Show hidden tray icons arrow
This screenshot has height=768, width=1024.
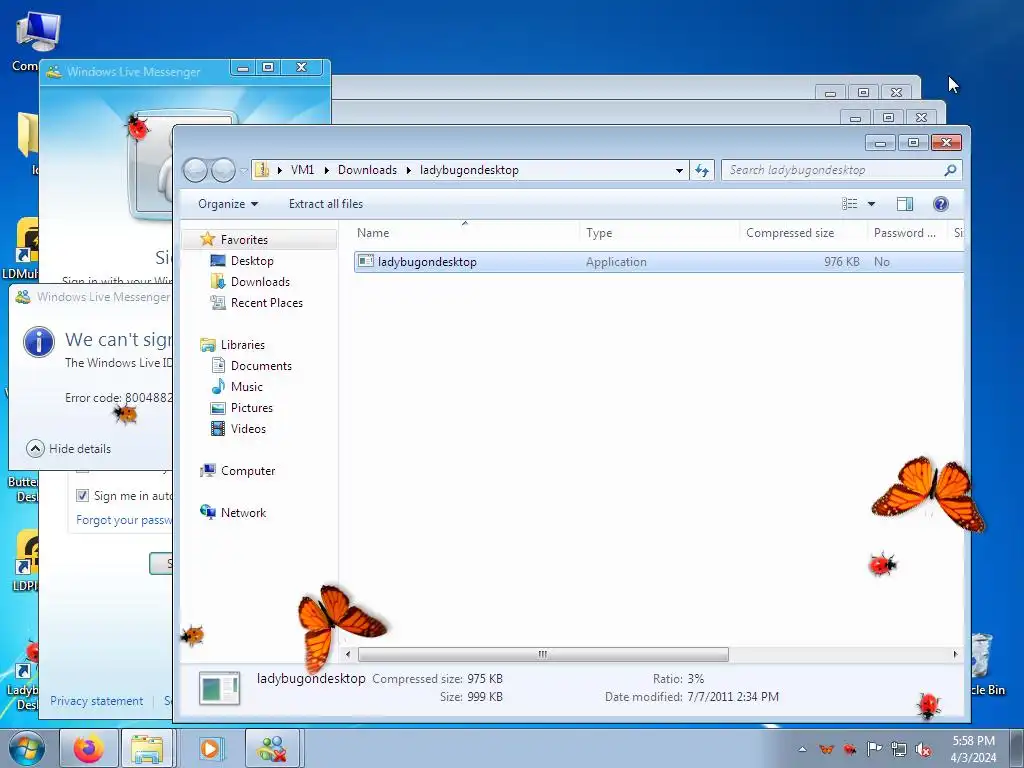[x=802, y=749]
